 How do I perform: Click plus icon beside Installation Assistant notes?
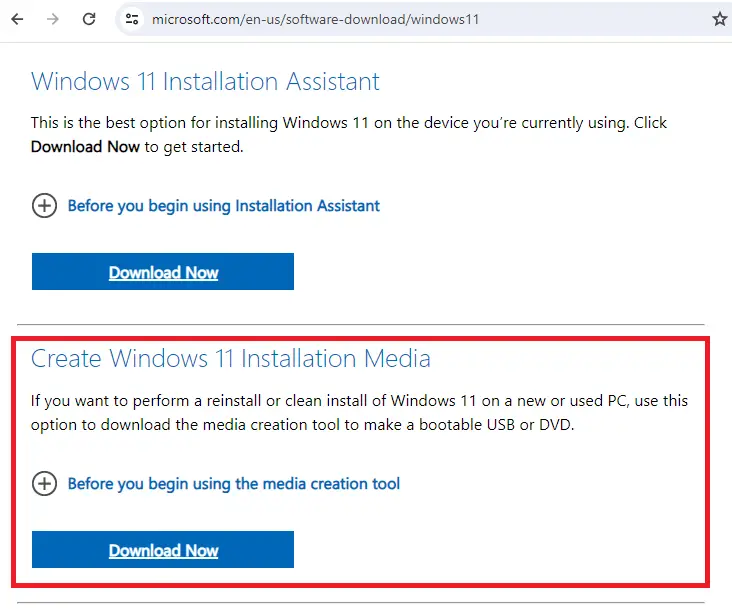pos(44,205)
